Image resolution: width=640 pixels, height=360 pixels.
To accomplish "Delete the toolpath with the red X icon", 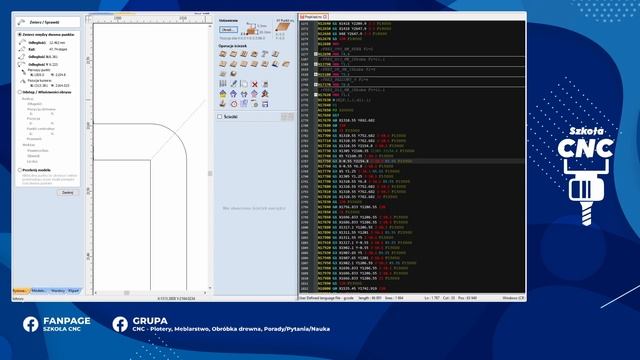I will [x=255, y=84].
